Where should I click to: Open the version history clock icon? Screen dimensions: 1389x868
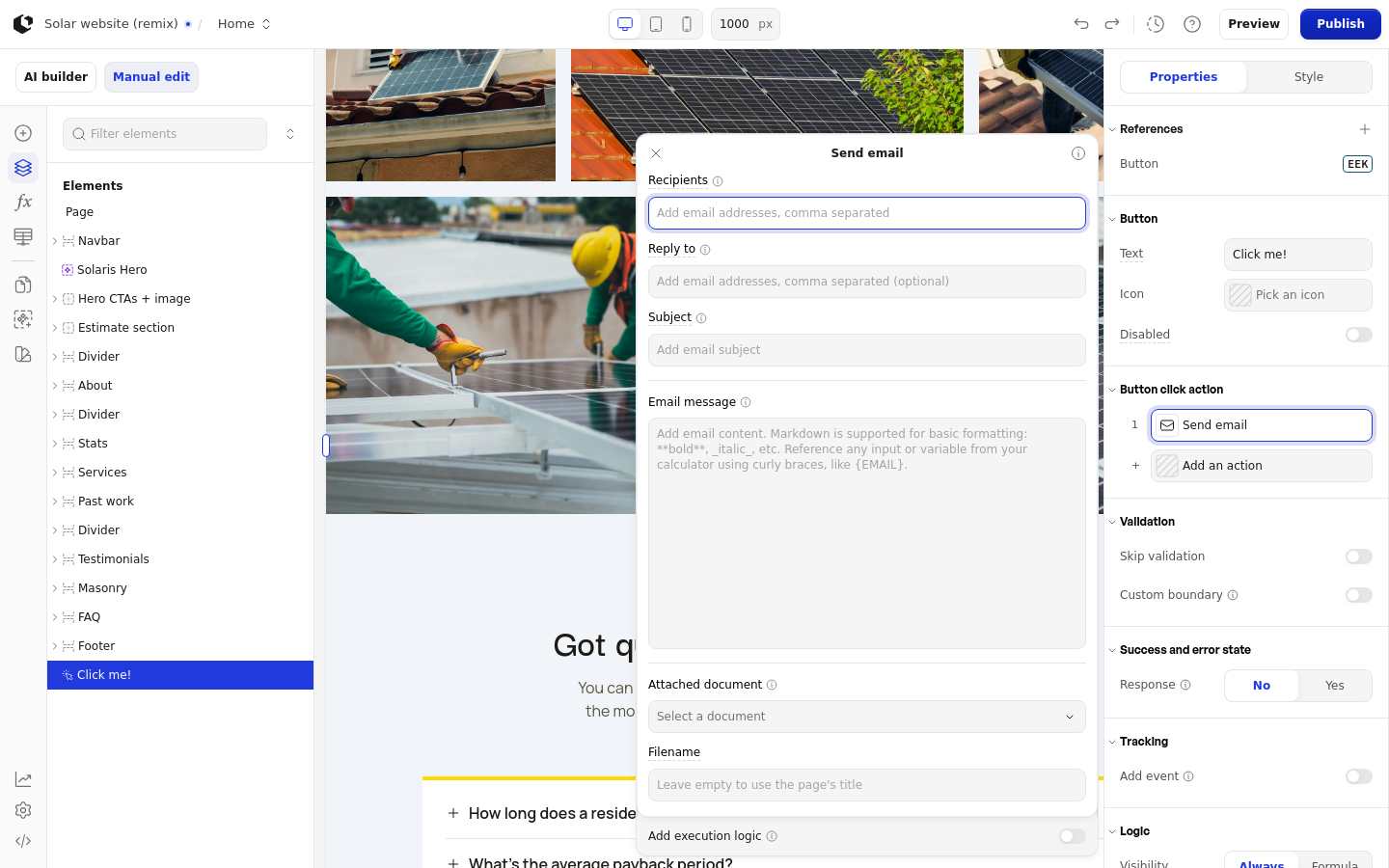(1156, 24)
